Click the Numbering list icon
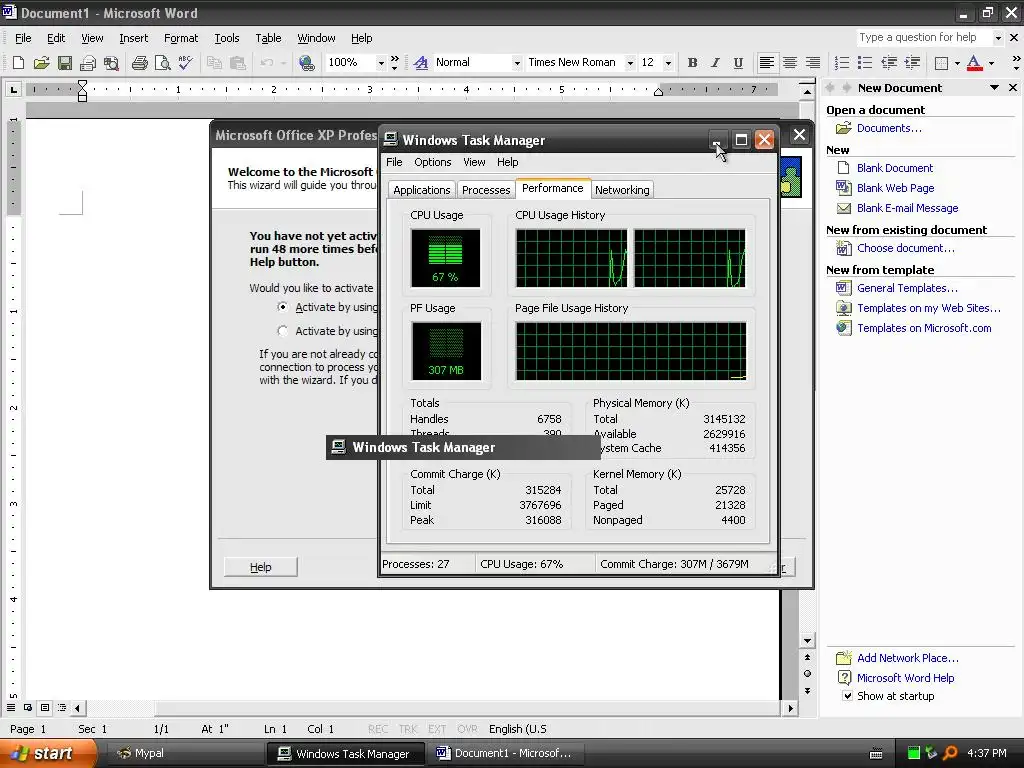The width and height of the screenshot is (1024, 768). click(x=842, y=63)
